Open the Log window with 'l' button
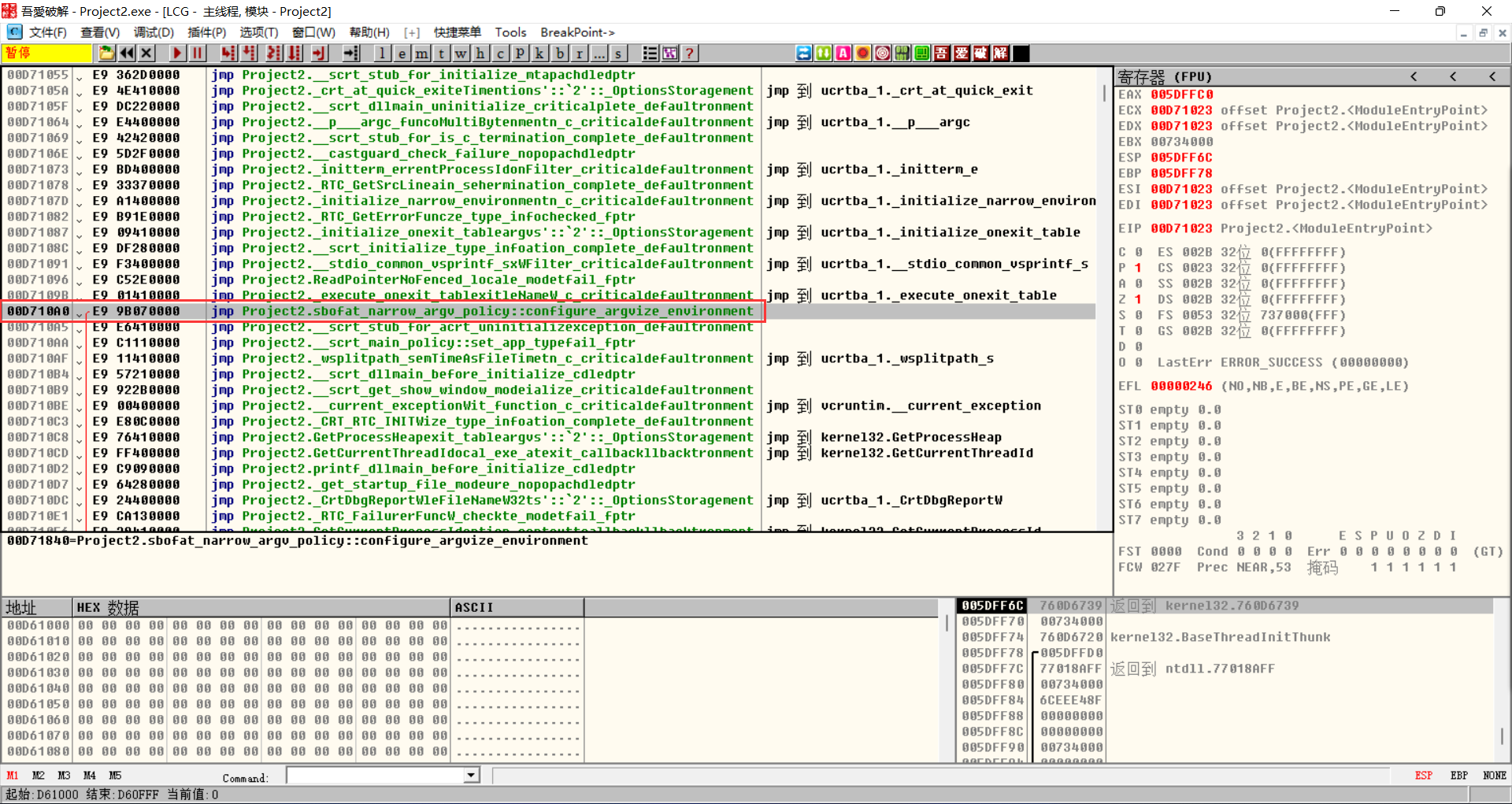This screenshot has width=1512, height=804. tap(382, 53)
